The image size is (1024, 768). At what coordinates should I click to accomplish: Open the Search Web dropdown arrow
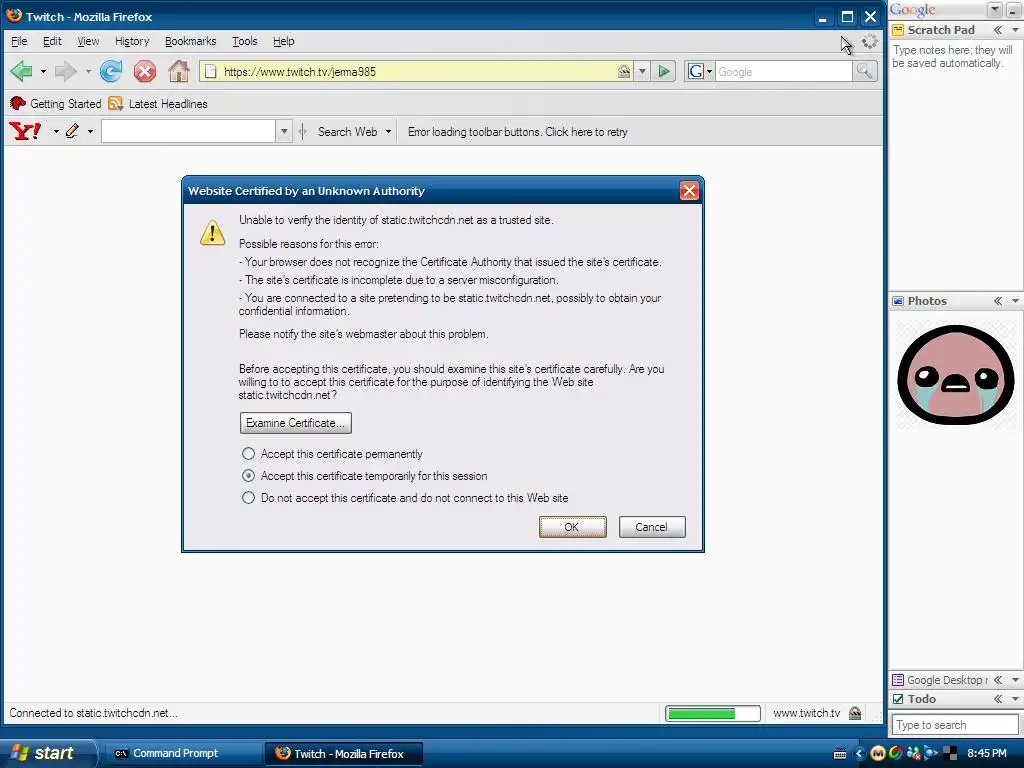[x=389, y=131]
